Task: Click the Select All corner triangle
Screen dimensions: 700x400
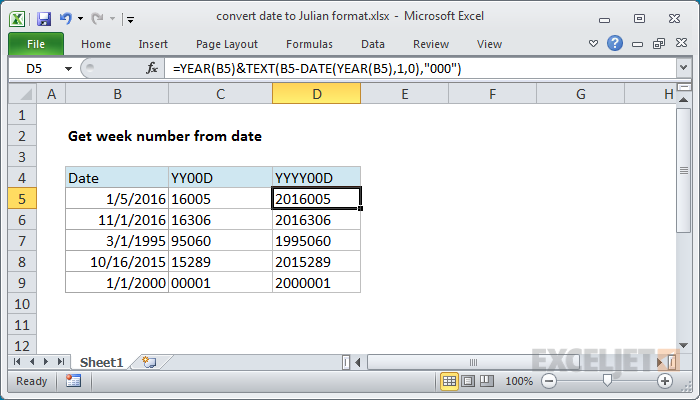Action: tap(22, 94)
